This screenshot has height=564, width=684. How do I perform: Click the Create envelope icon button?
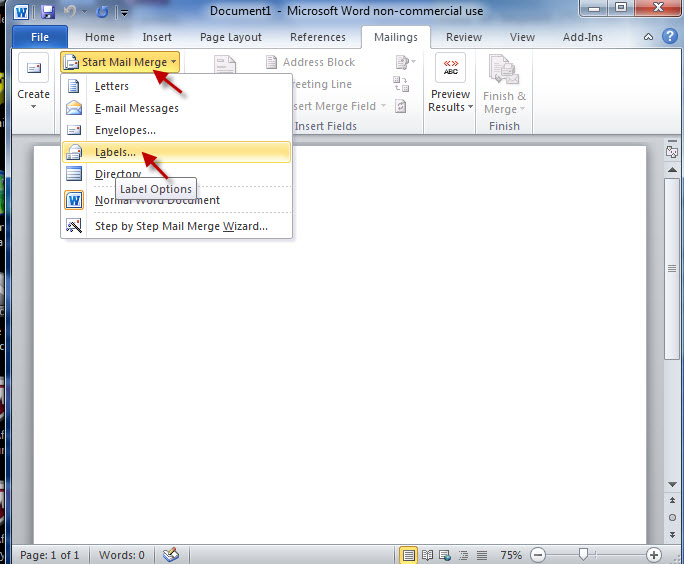pyautogui.click(x=34, y=68)
